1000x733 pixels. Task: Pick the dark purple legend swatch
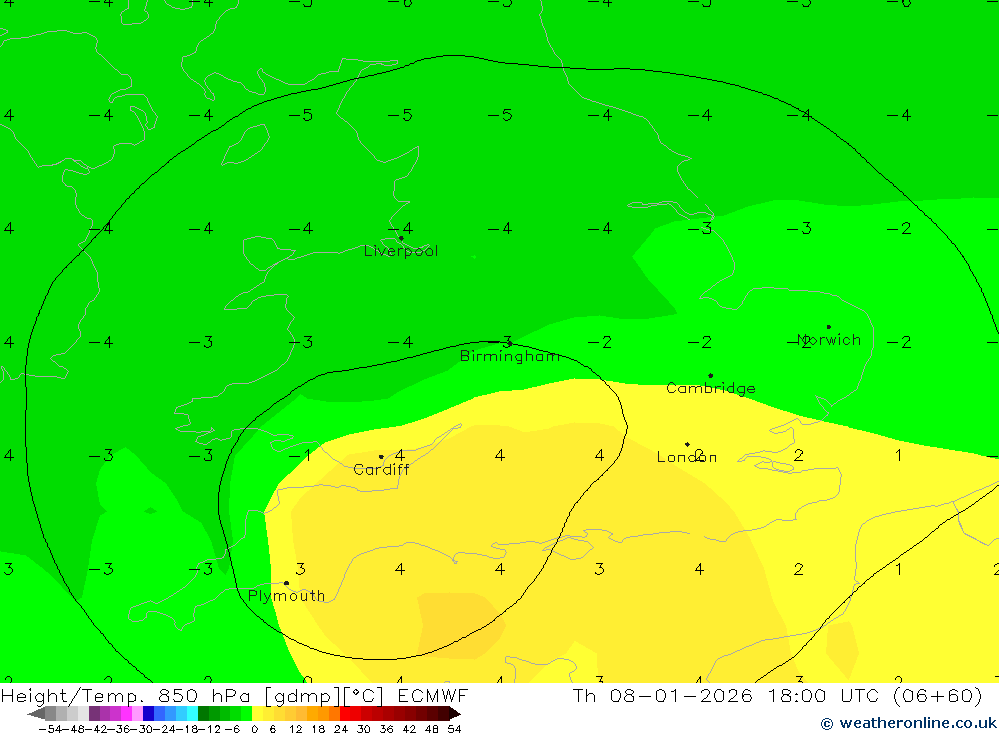pos(94,713)
